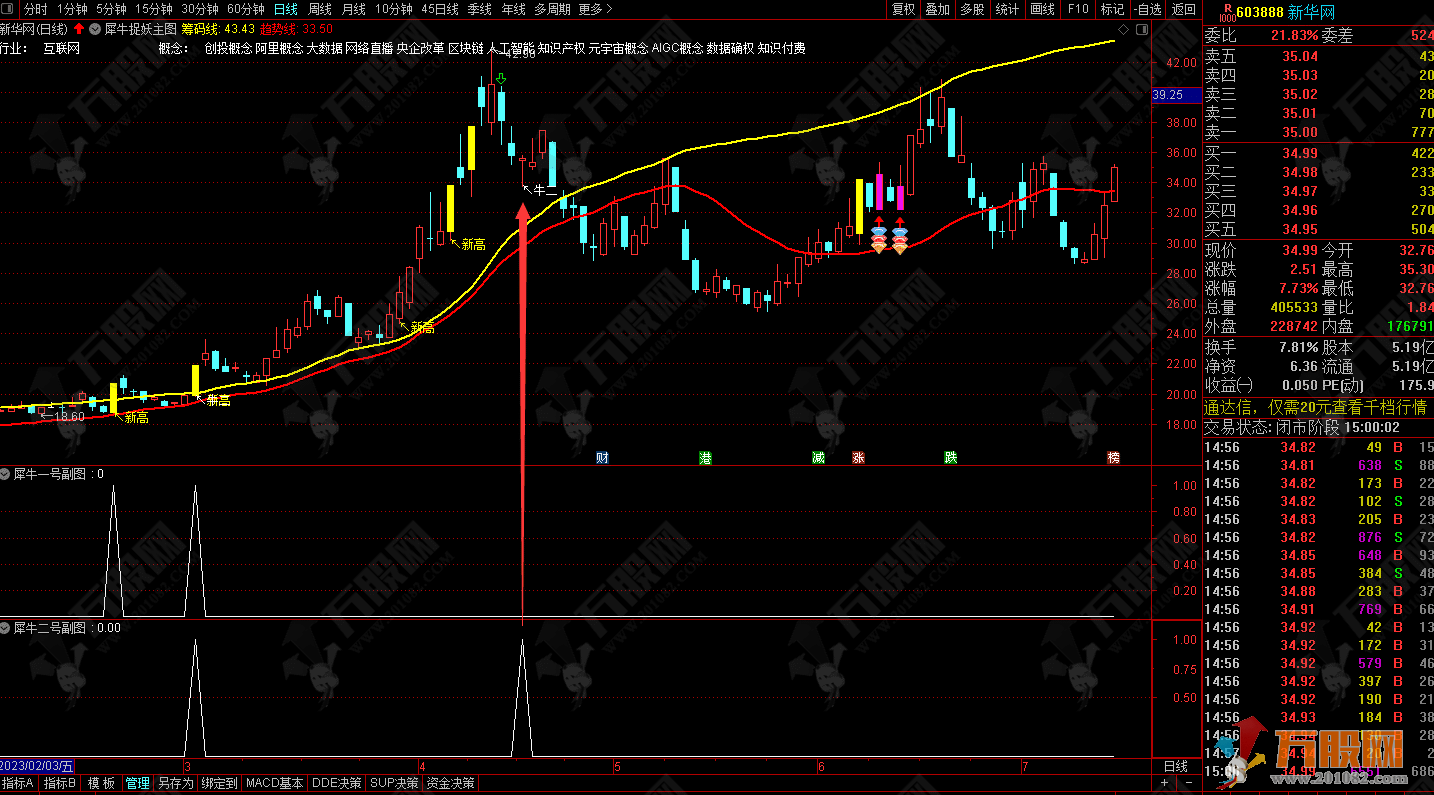The height and width of the screenshot is (795, 1434).
Task: Click the 复权 toolbar button
Action: [903, 9]
